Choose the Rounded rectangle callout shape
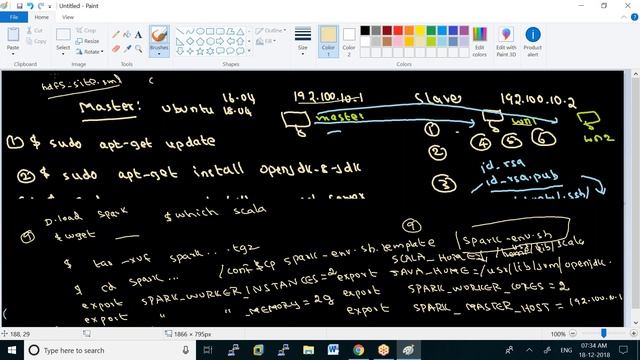640x360 pixels. (220, 51)
